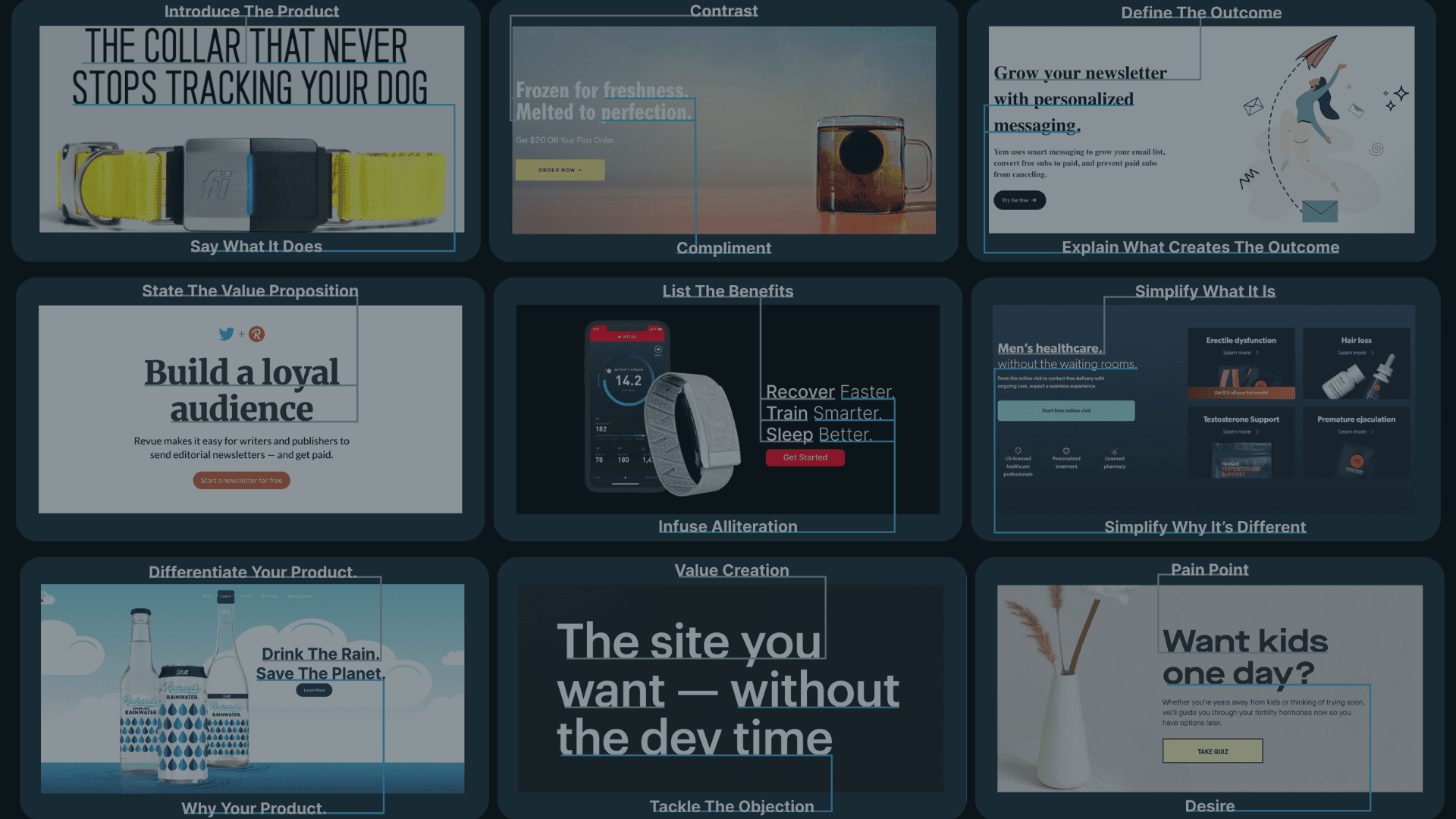Click the Contrast label
This screenshot has width=1456, height=819.
click(723, 11)
